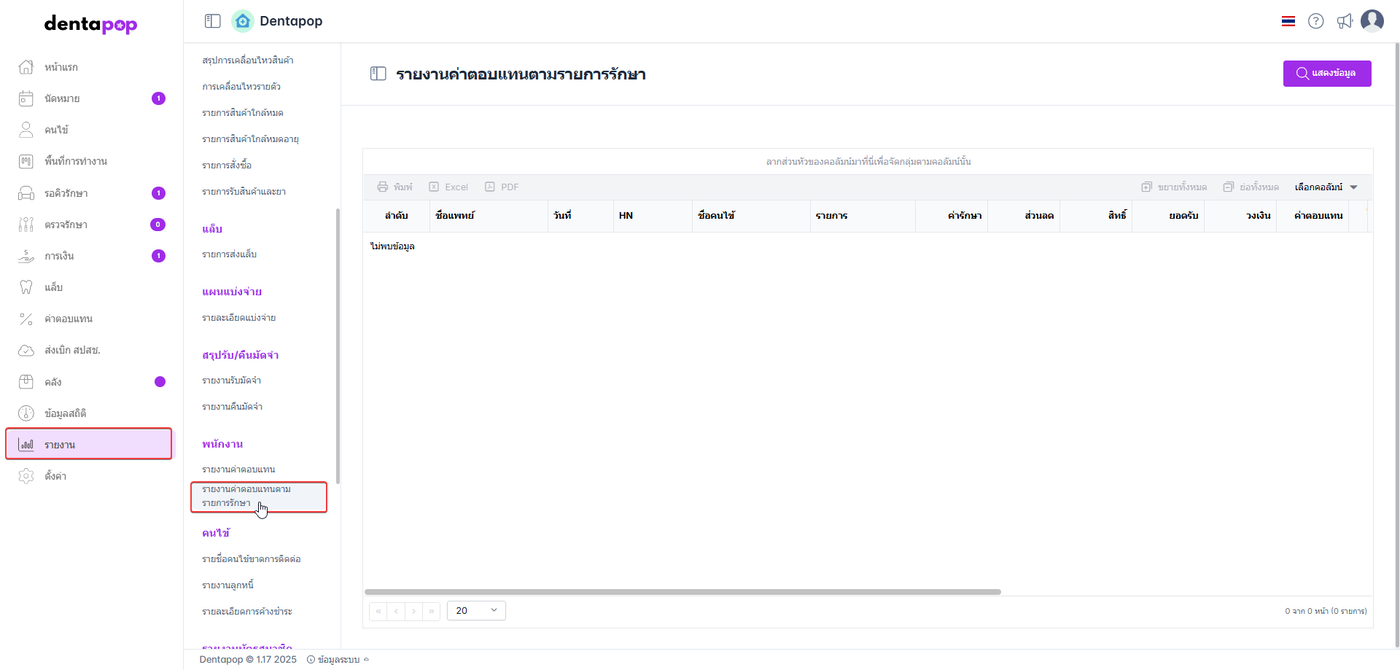Viewport: 1400px width, 670px height.
Task: Open รายชื่อคนไข้ขาดการติดต่อ report
Action: pyautogui.click(x=251, y=559)
